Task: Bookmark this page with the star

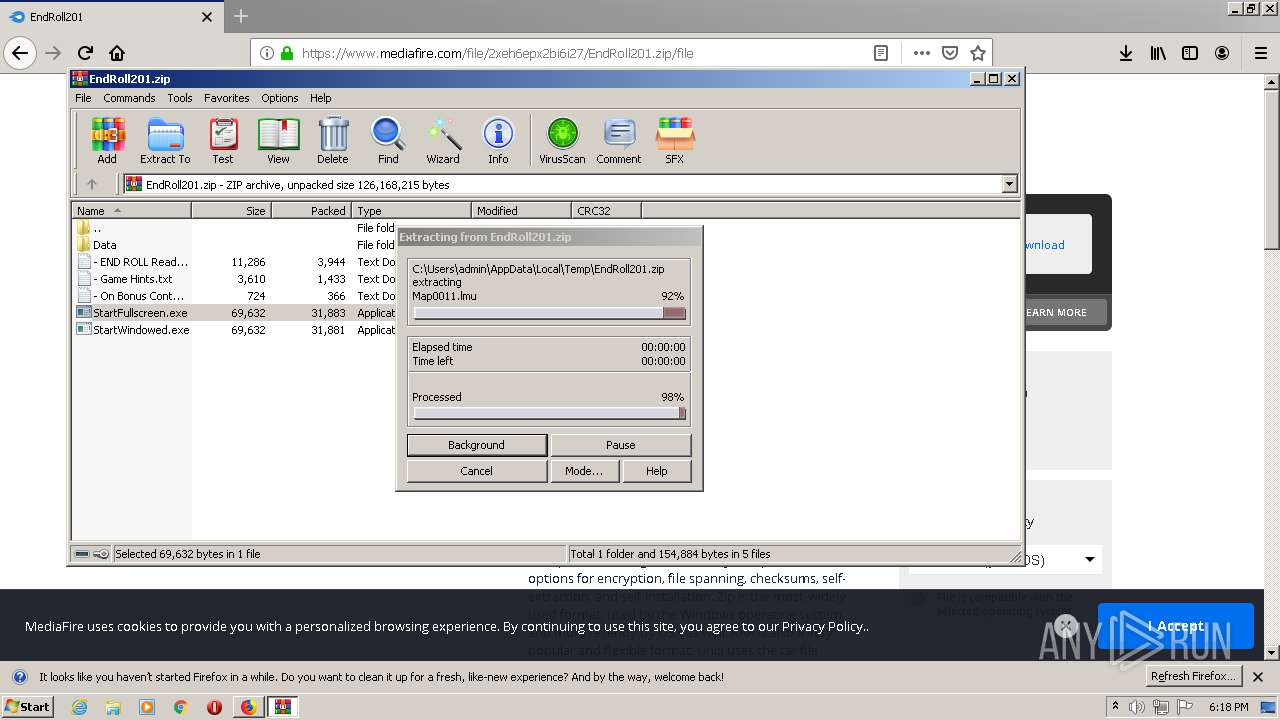Action: 978,53
